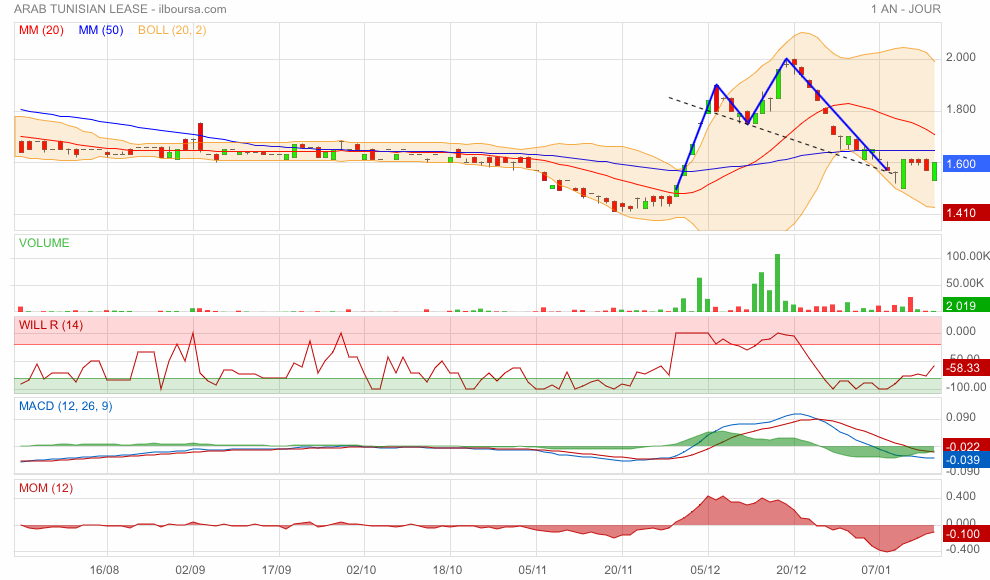Click the 2.000 price axis label
This screenshot has width=990, height=580.
960,57
